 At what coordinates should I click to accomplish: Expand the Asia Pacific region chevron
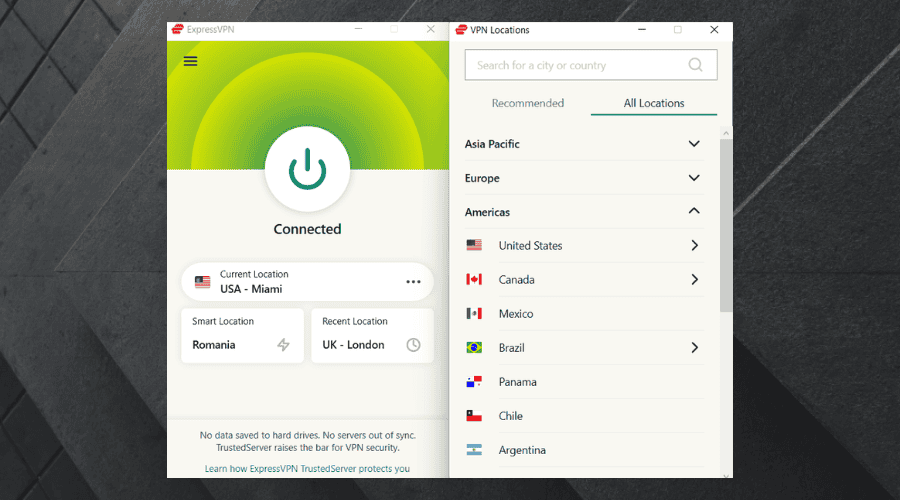(x=694, y=144)
